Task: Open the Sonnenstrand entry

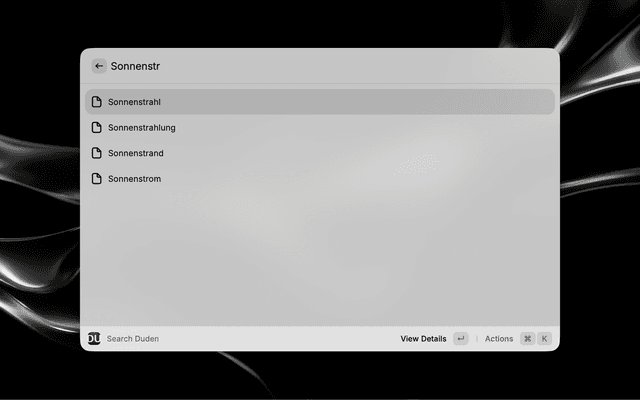Action: point(320,153)
